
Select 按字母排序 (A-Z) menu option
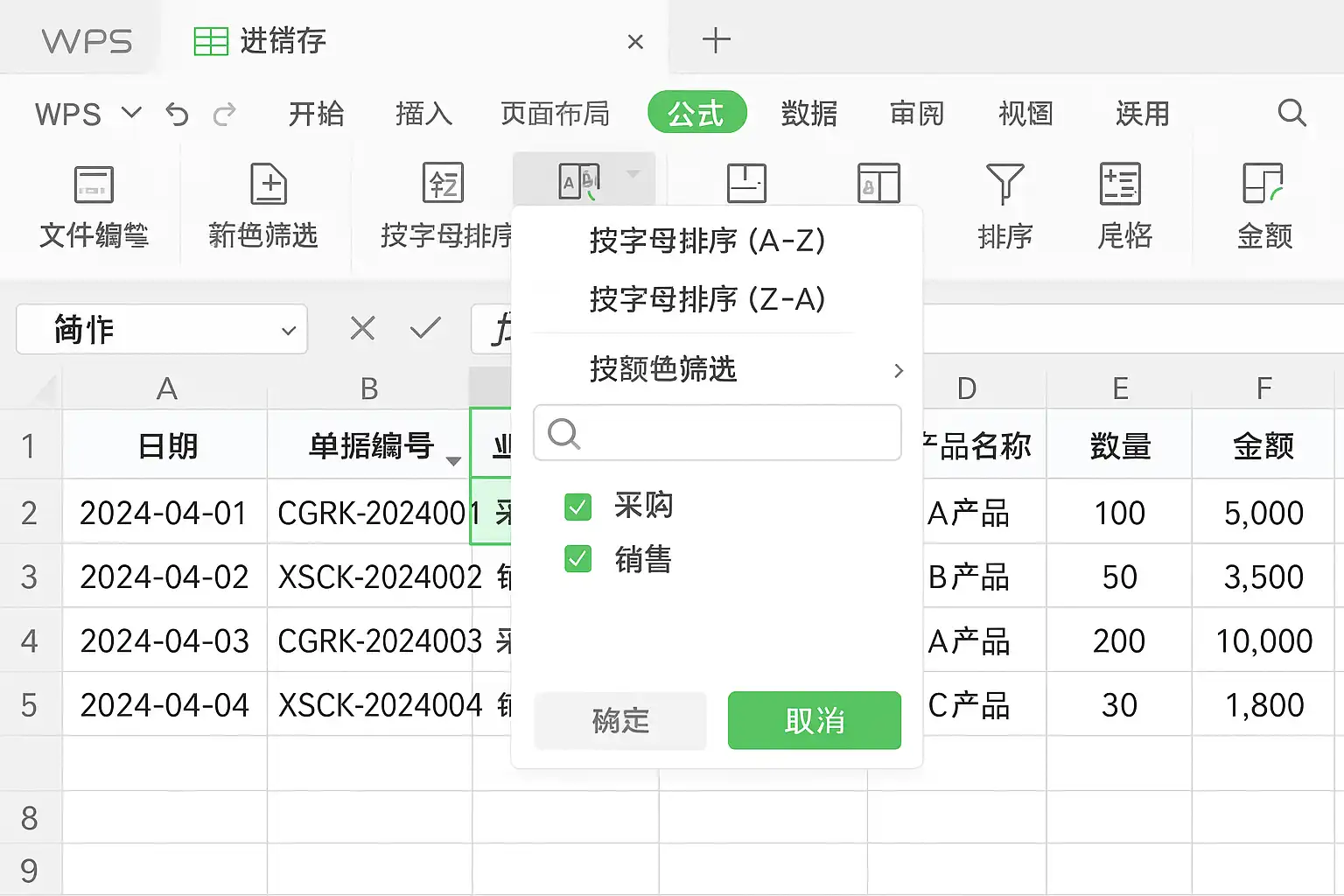[x=707, y=241]
